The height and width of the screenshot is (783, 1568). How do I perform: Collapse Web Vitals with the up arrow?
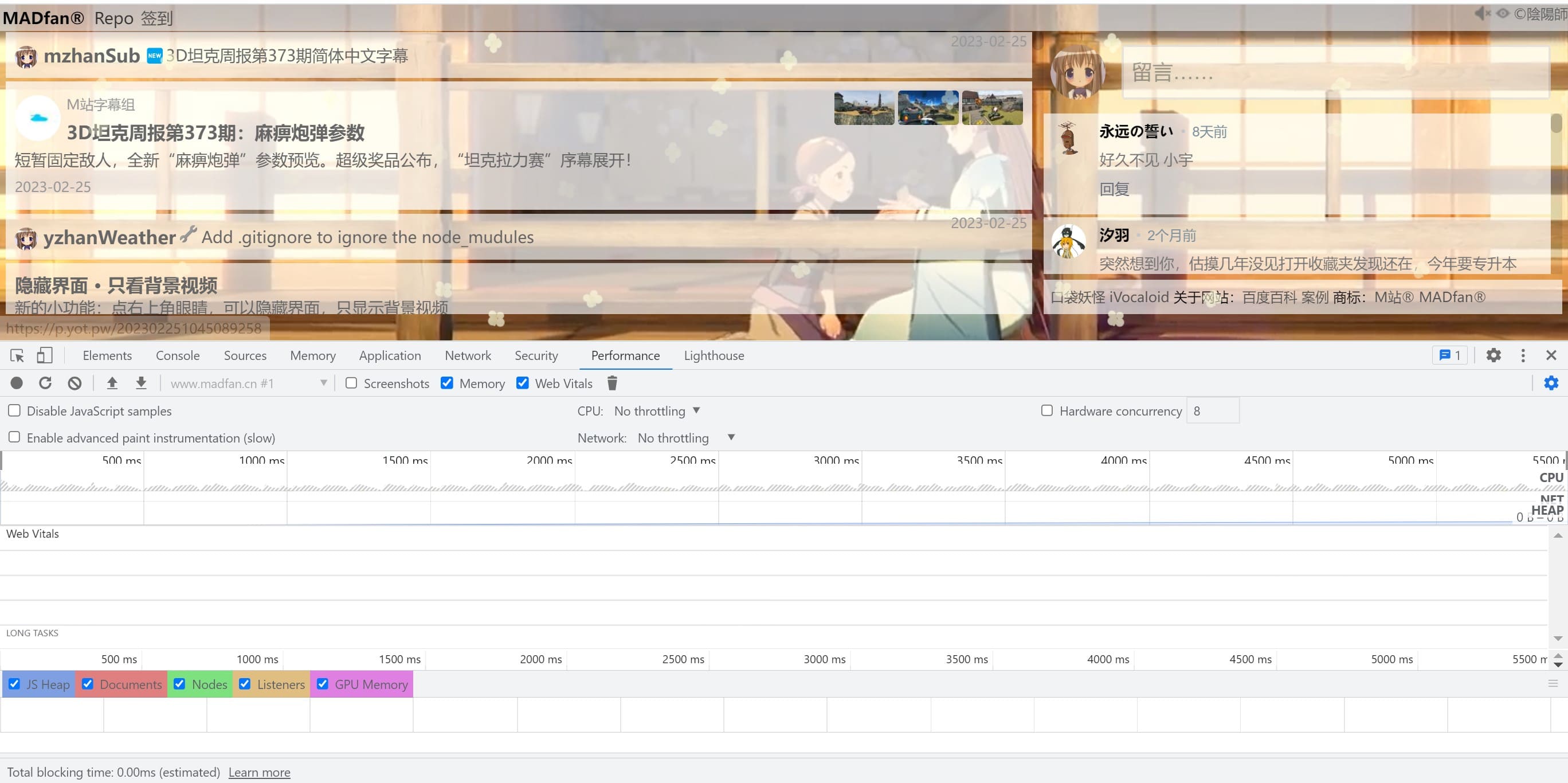1558,536
